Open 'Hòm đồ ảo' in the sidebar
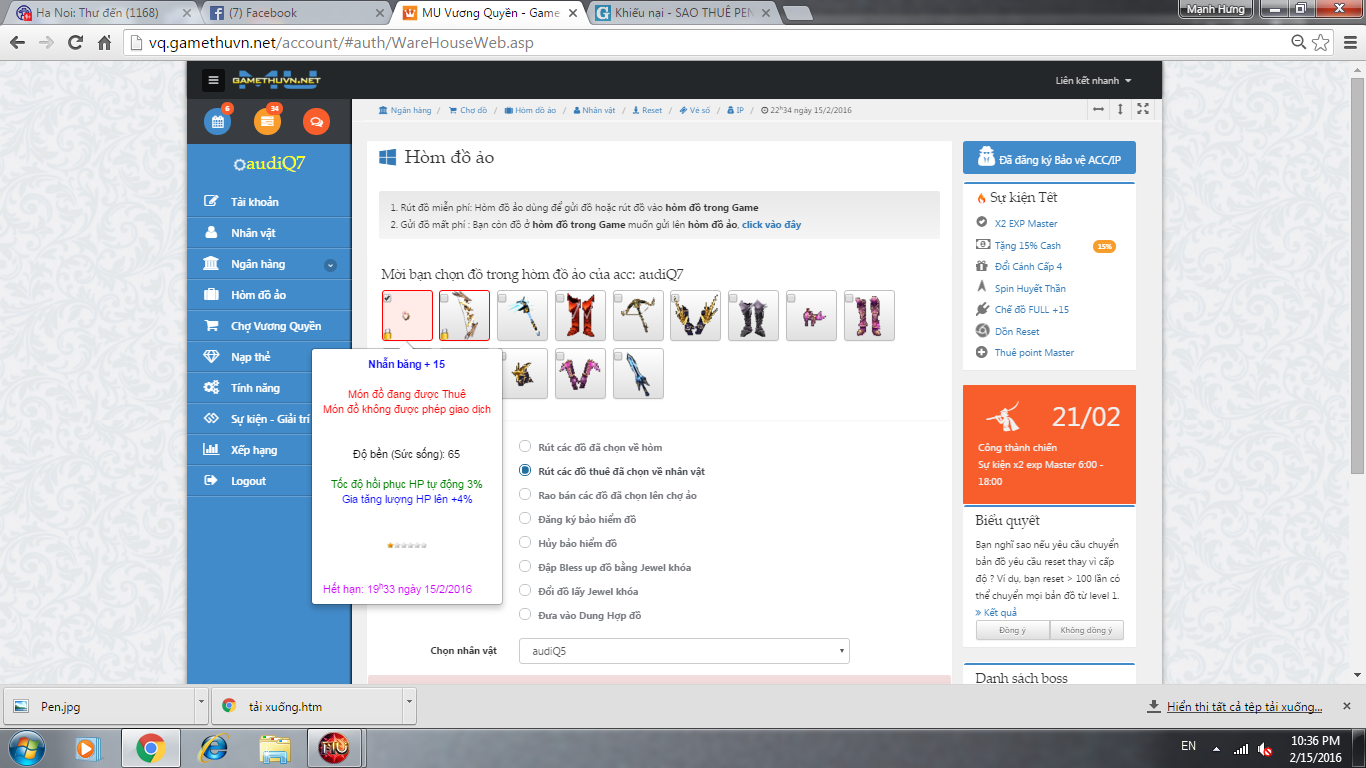 click(x=269, y=295)
